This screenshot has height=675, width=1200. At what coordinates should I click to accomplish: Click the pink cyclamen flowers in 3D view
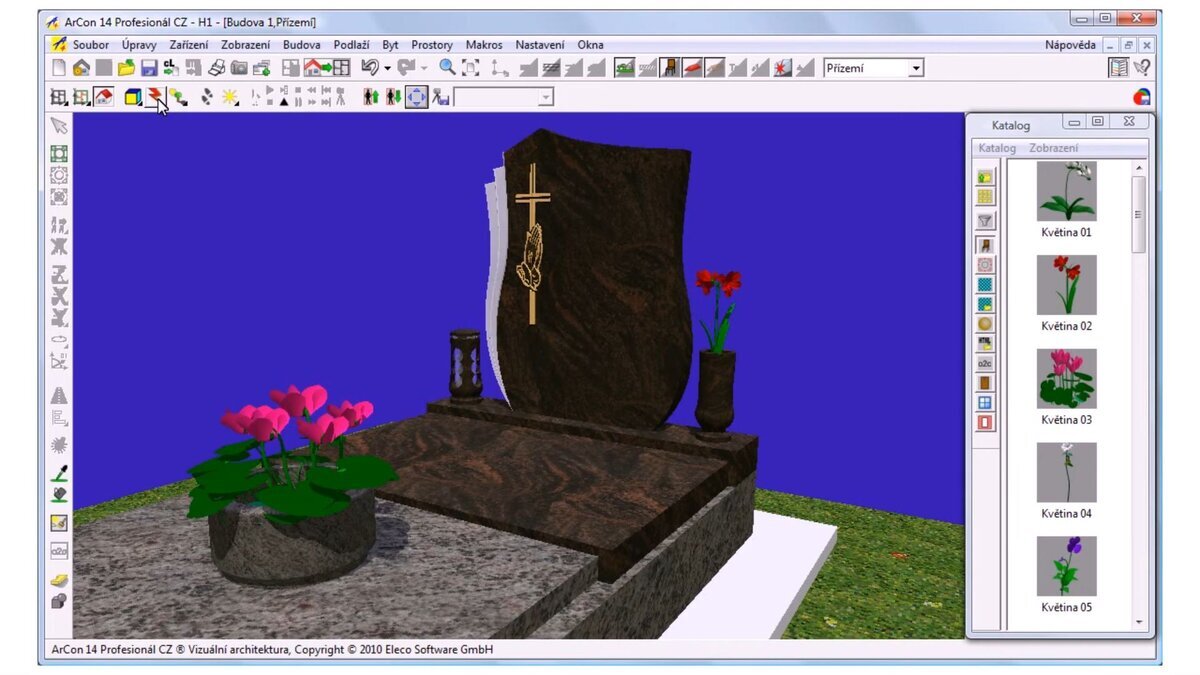pos(297,415)
